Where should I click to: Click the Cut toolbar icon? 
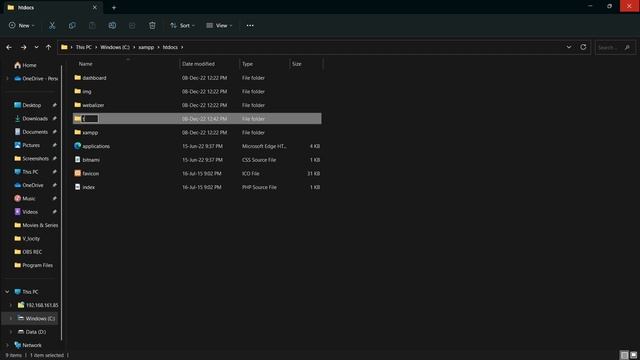52,25
